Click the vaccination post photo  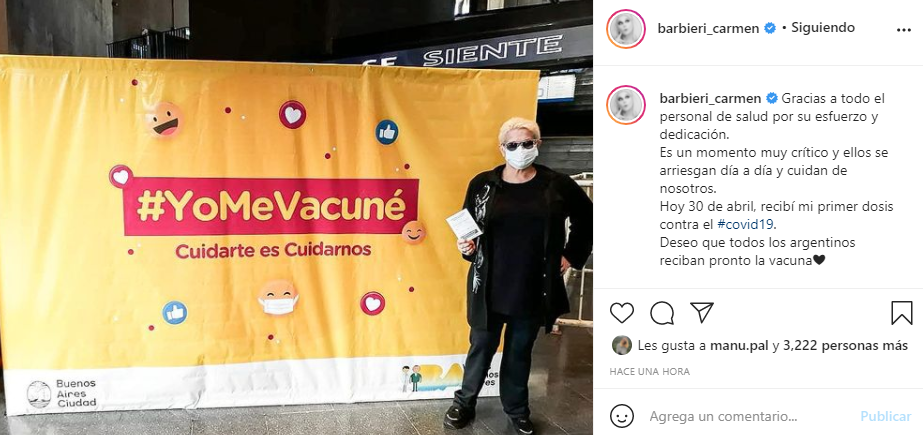297,218
